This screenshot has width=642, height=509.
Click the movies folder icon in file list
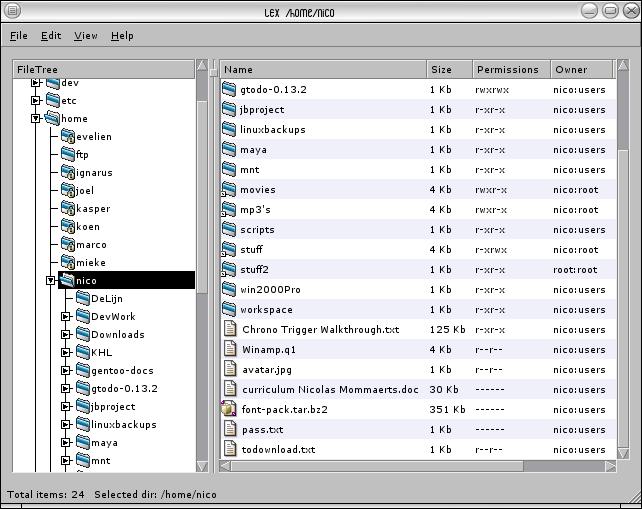[229, 189]
